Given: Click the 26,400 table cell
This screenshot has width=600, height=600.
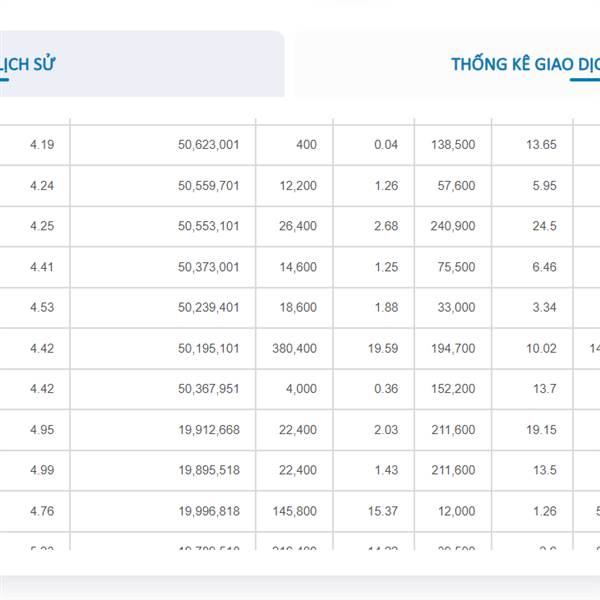Looking at the screenshot, I should (298, 226).
